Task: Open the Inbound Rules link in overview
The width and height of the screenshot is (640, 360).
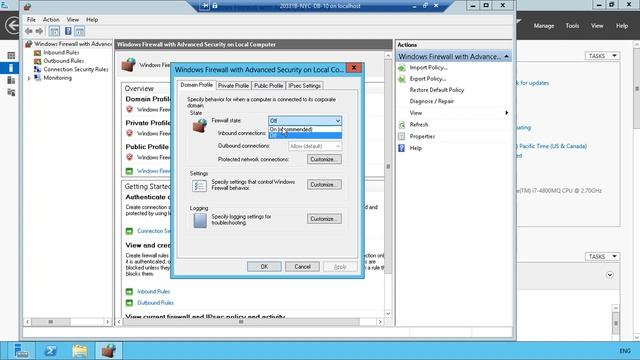Action: tap(153, 291)
